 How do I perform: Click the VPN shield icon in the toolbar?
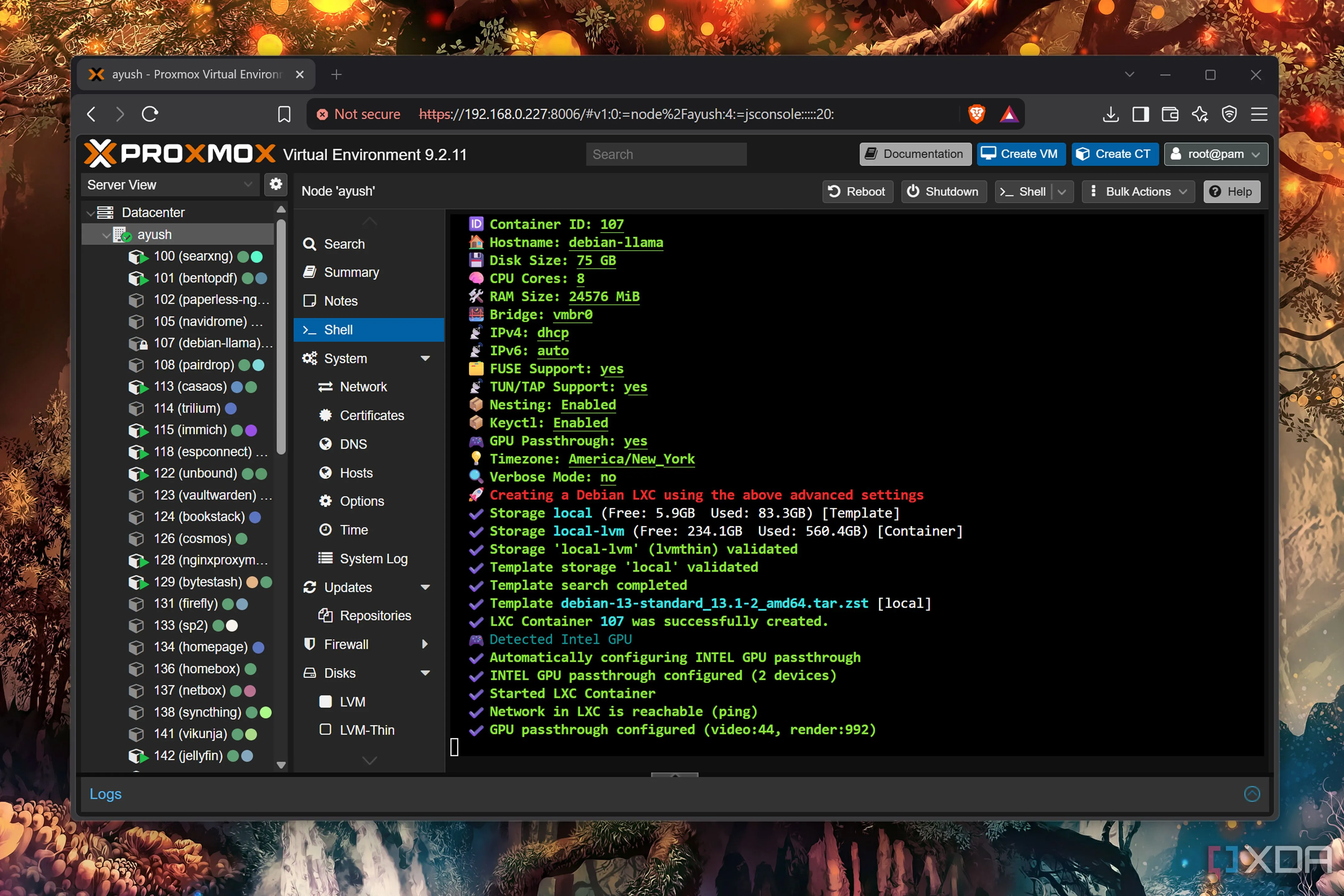(1229, 114)
